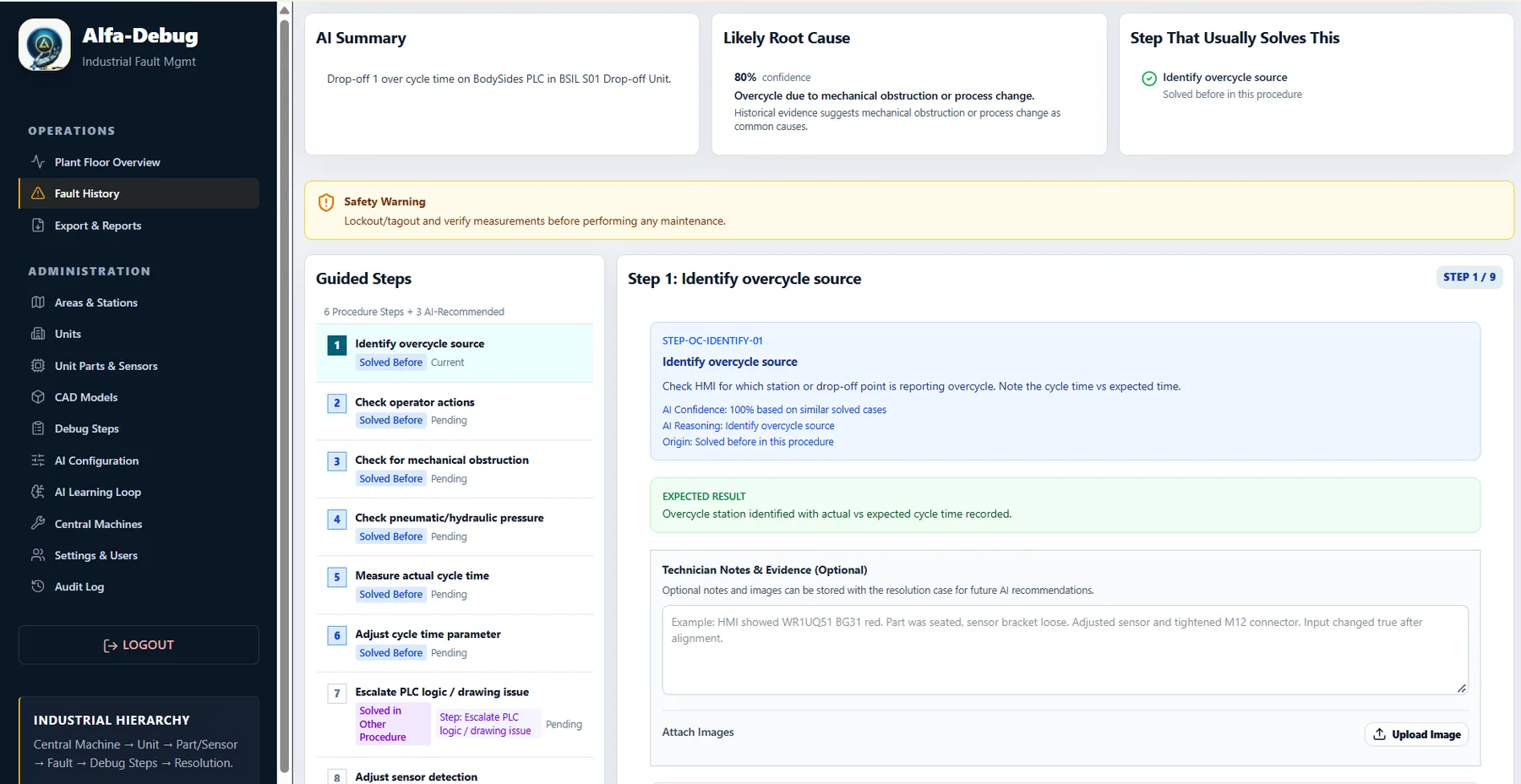
Task: Click the Fault History warning triangle icon
Action: (38, 193)
